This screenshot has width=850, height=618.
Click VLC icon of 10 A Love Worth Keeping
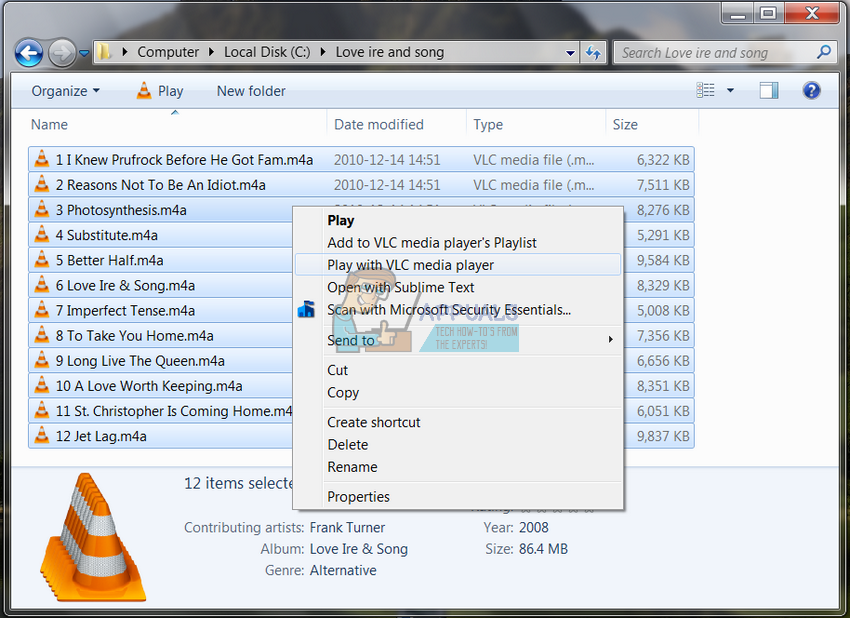(42, 385)
